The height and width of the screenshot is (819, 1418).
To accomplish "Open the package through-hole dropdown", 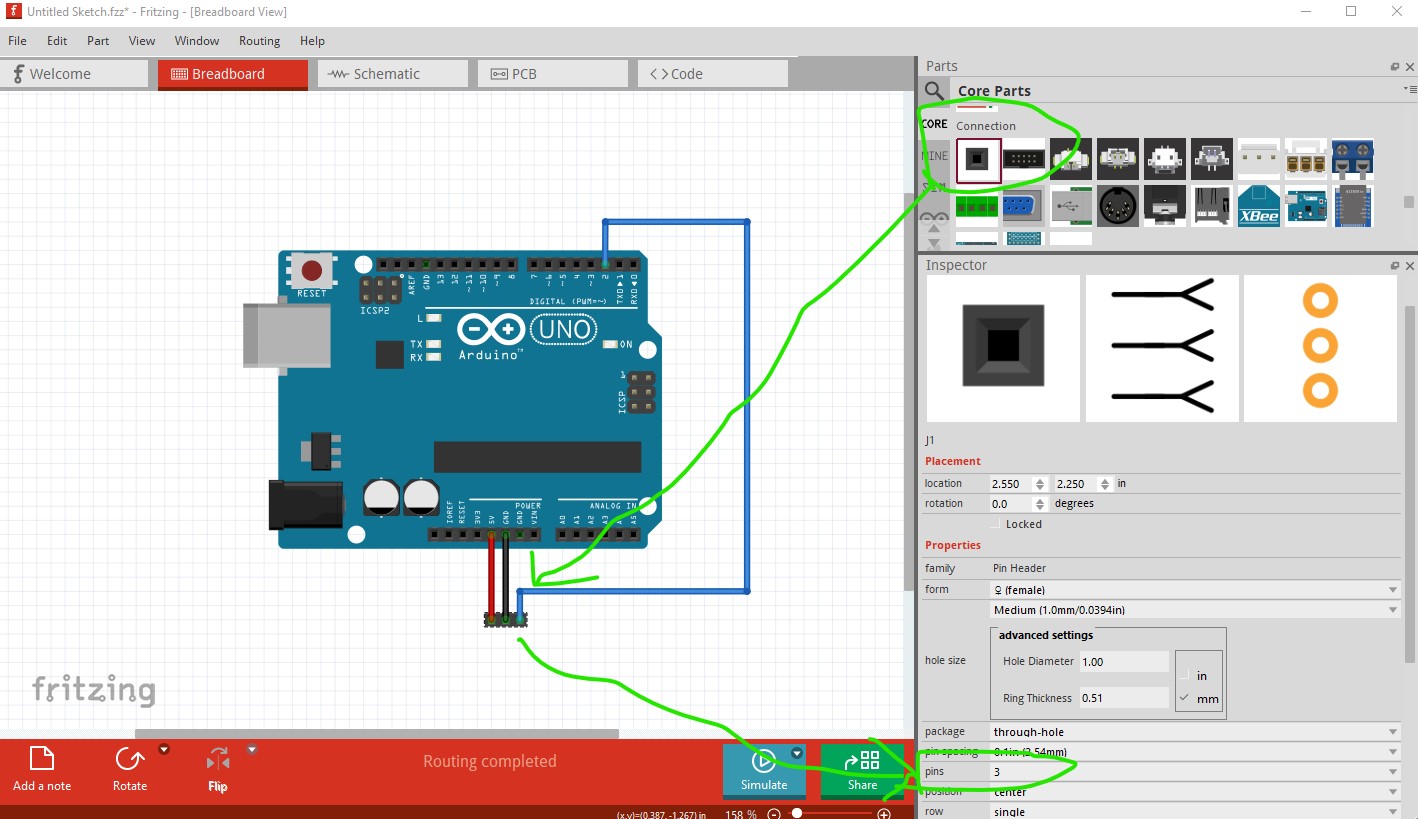I will (1195, 732).
